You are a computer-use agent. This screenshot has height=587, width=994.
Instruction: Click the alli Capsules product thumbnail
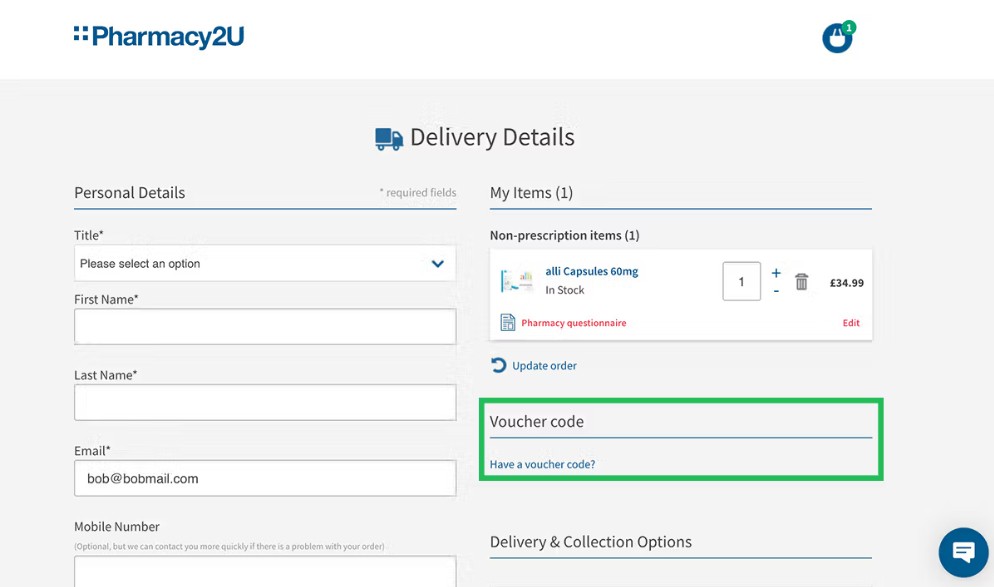(516, 280)
